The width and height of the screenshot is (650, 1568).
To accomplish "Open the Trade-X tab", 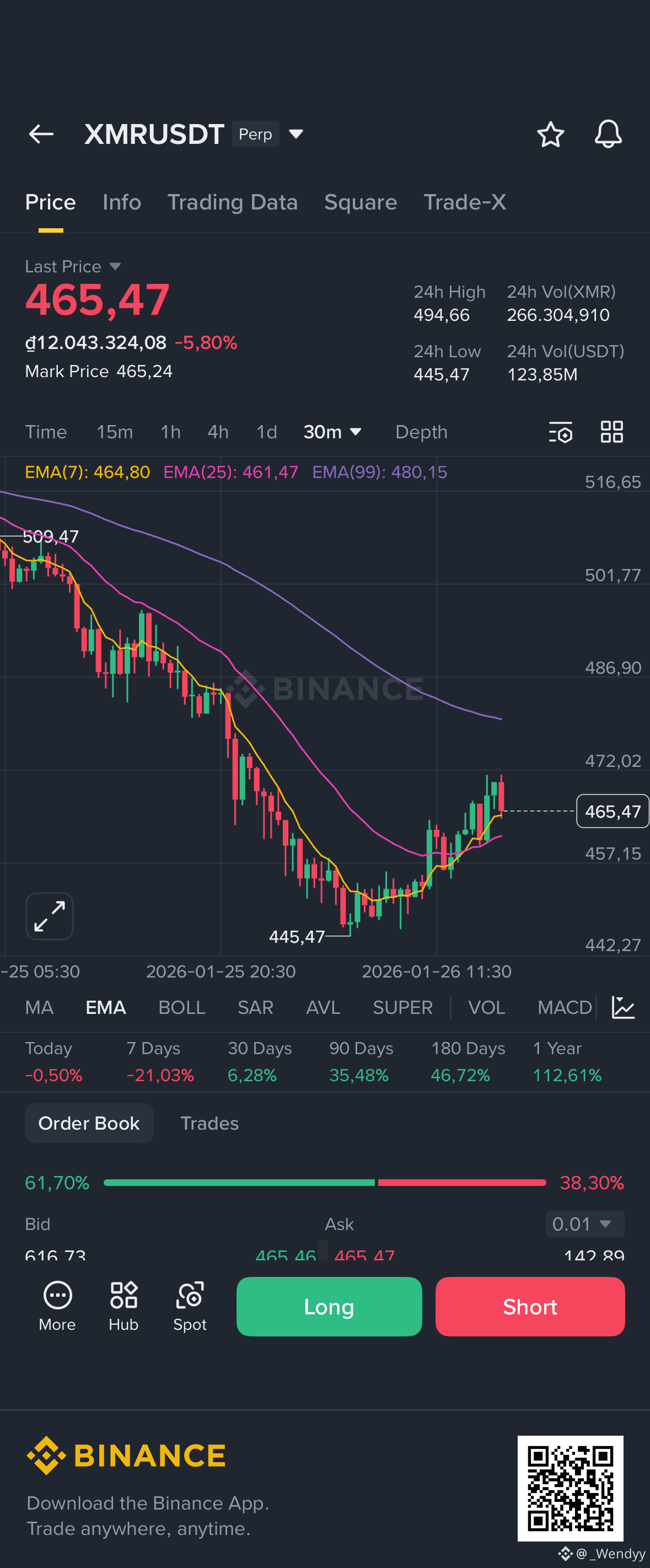I will coord(465,202).
